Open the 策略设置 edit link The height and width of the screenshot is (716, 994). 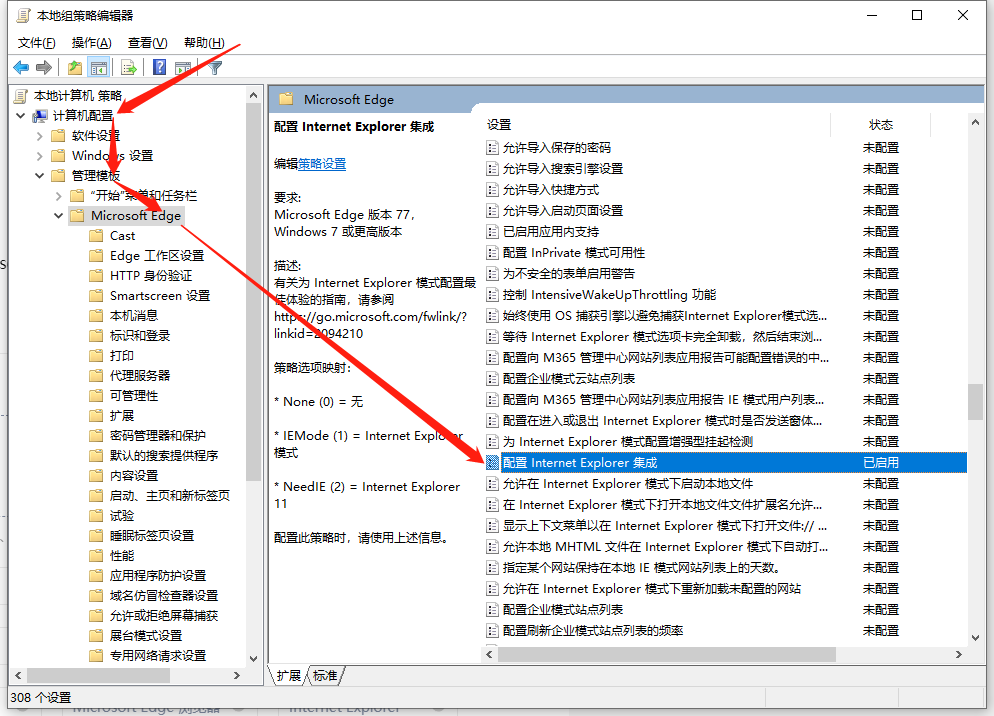[x=322, y=164]
